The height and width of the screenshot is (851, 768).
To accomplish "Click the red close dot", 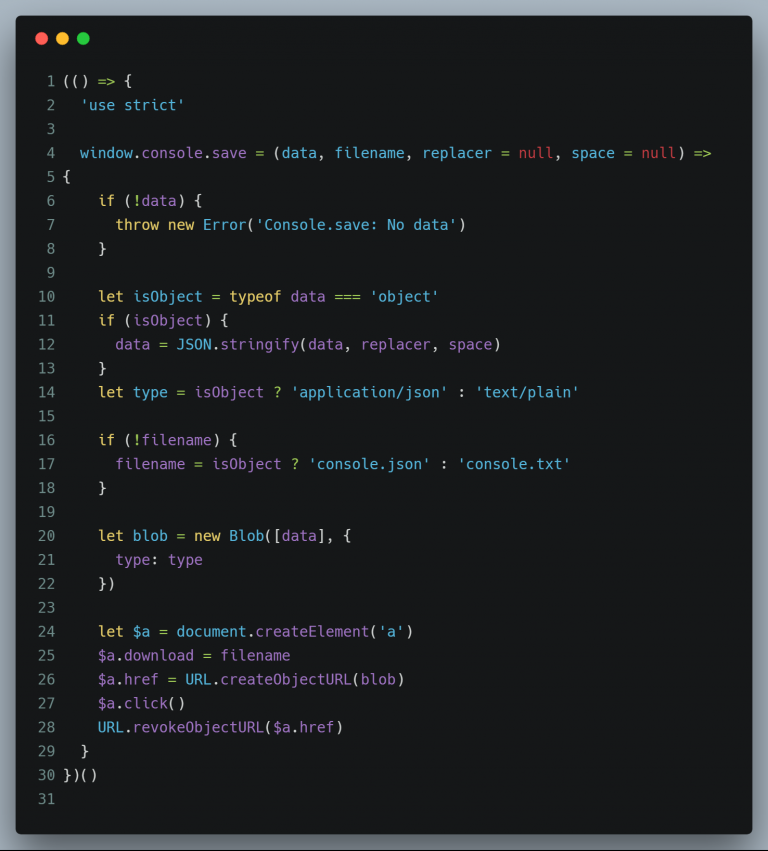I will 42,39.
